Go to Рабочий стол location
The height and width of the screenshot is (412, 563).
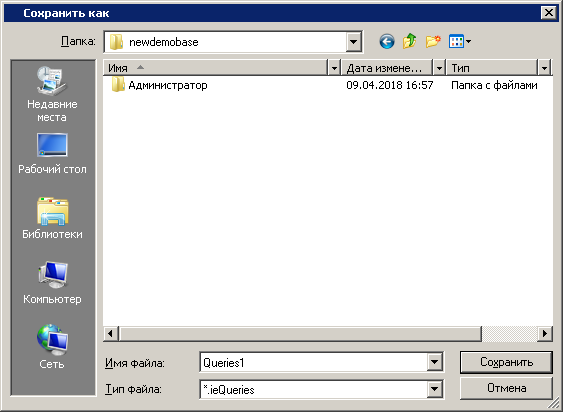(x=52, y=154)
